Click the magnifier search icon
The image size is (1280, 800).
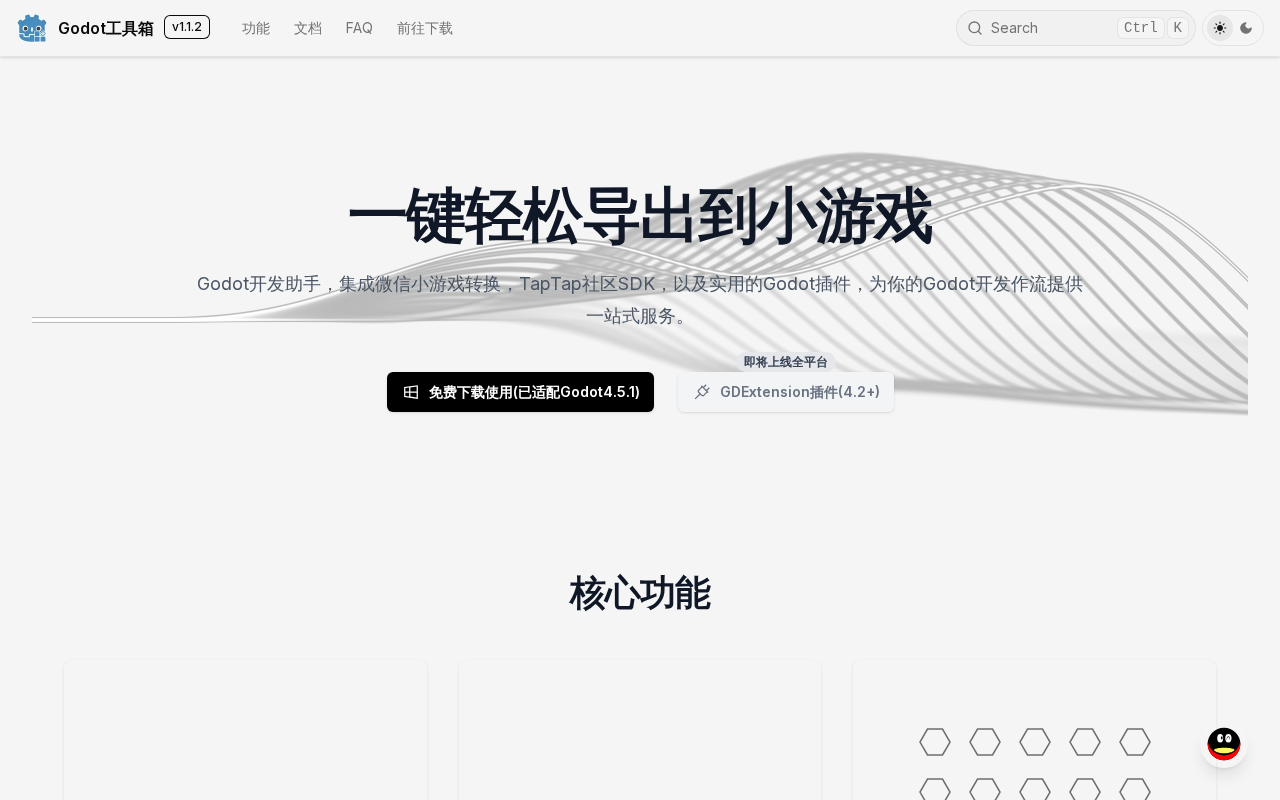click(x=975, y=28)
